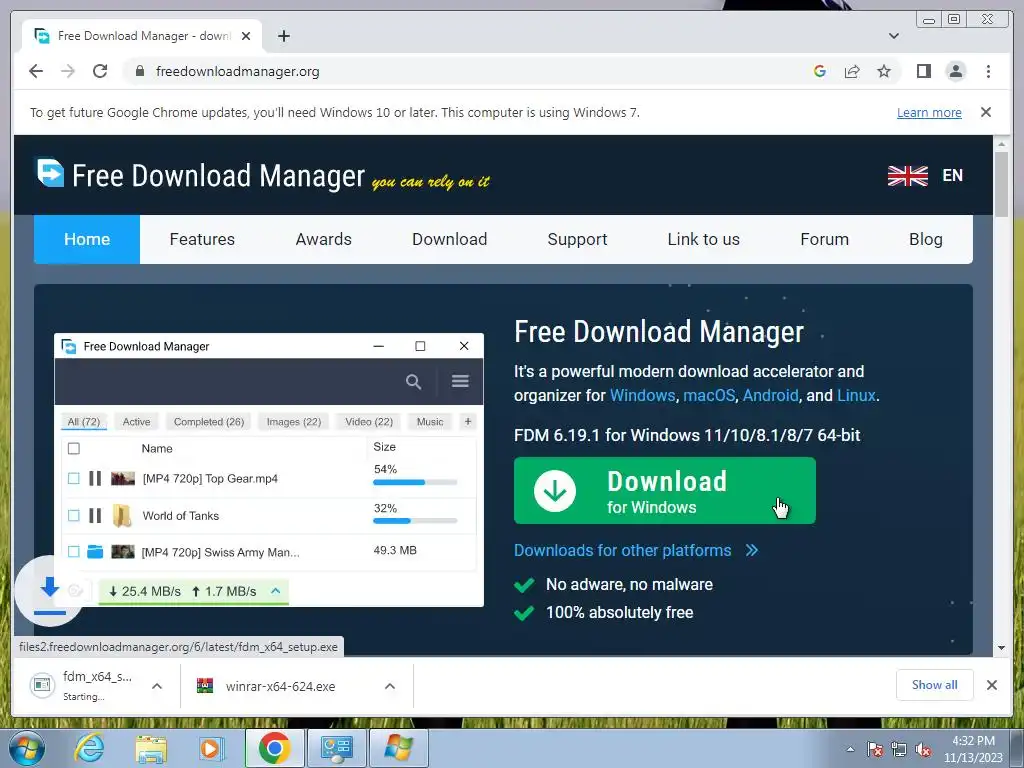Select the Video (22) filter tab
Viewport: 1024px width, 768px height.
point(369,422)
